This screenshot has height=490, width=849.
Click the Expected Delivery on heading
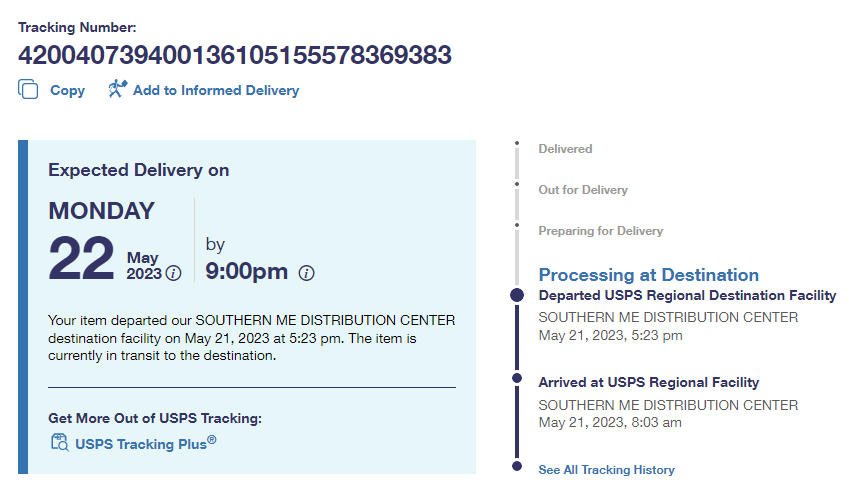point(139,170)
